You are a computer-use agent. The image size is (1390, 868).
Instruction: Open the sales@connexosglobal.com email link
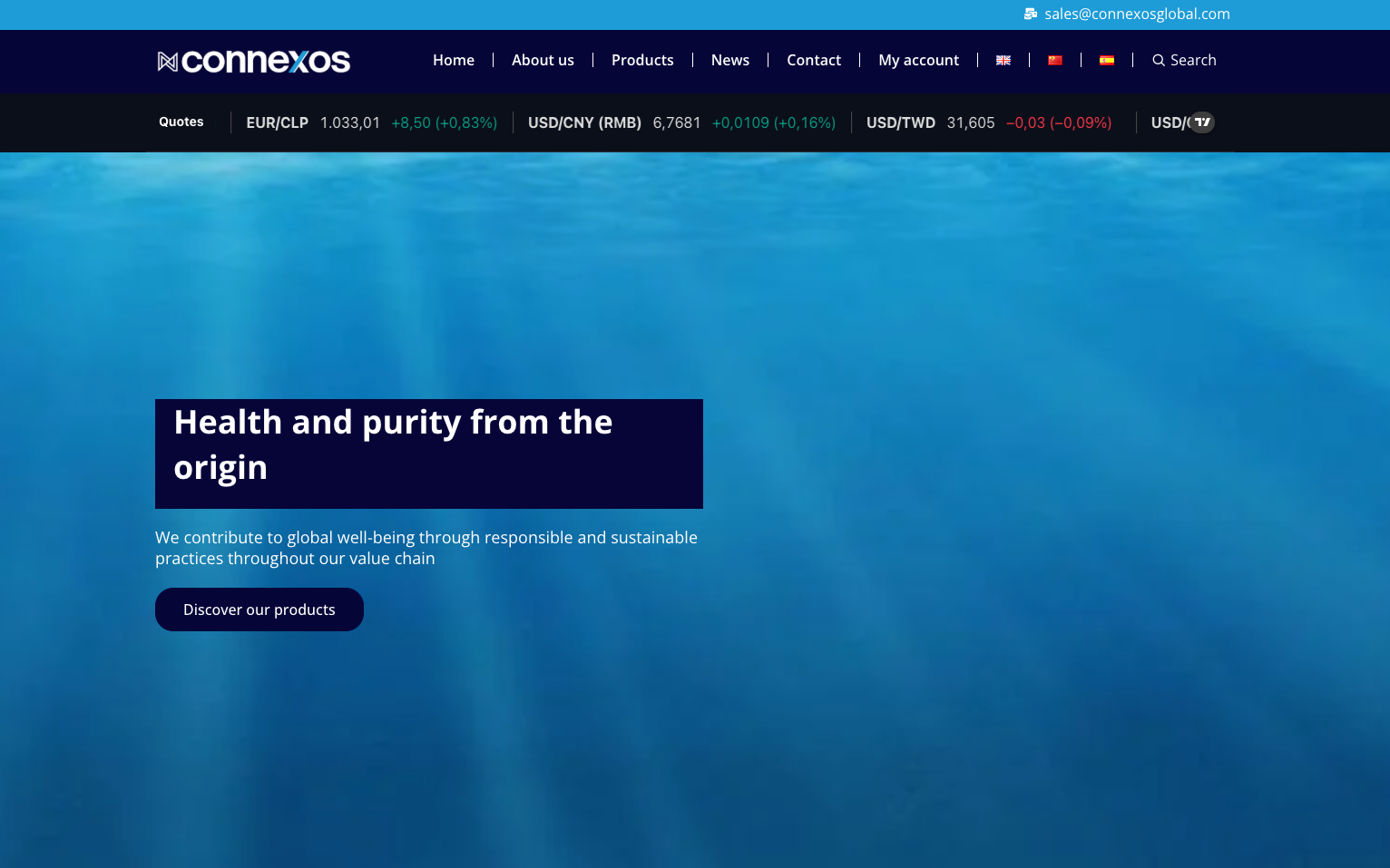point(1137,14)
